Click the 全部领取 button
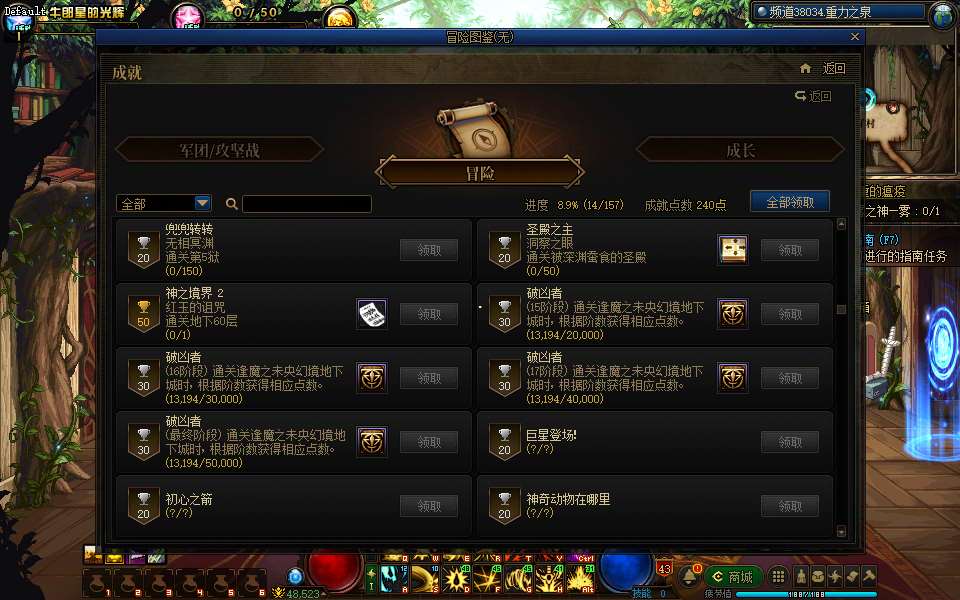The image size is (960, 600). pyautogui.click(x=790, y=202)
